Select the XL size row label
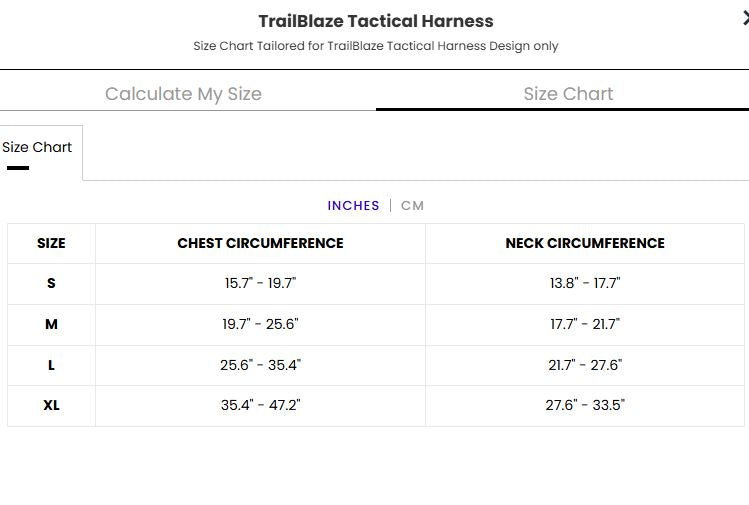The width and height of the screenshot is (749, 505). 51,405
